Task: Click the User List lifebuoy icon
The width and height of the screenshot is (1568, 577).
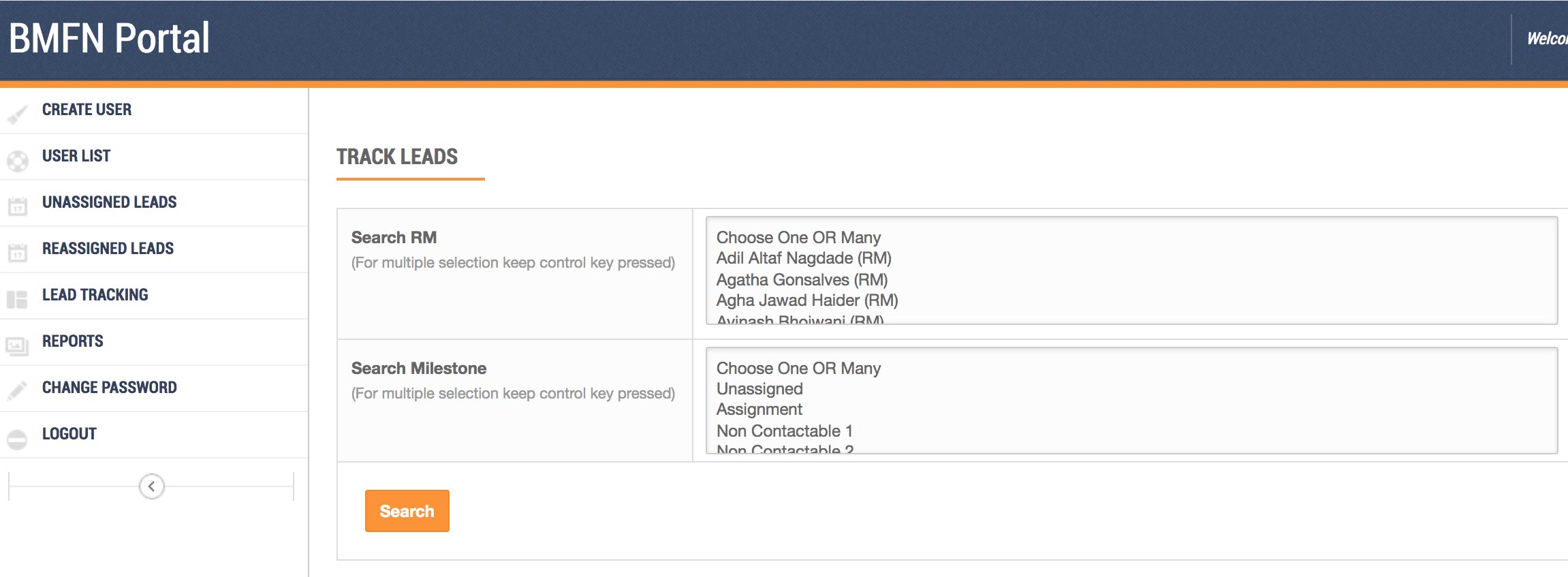Action: pyautogui.click(x=18, y=161)
